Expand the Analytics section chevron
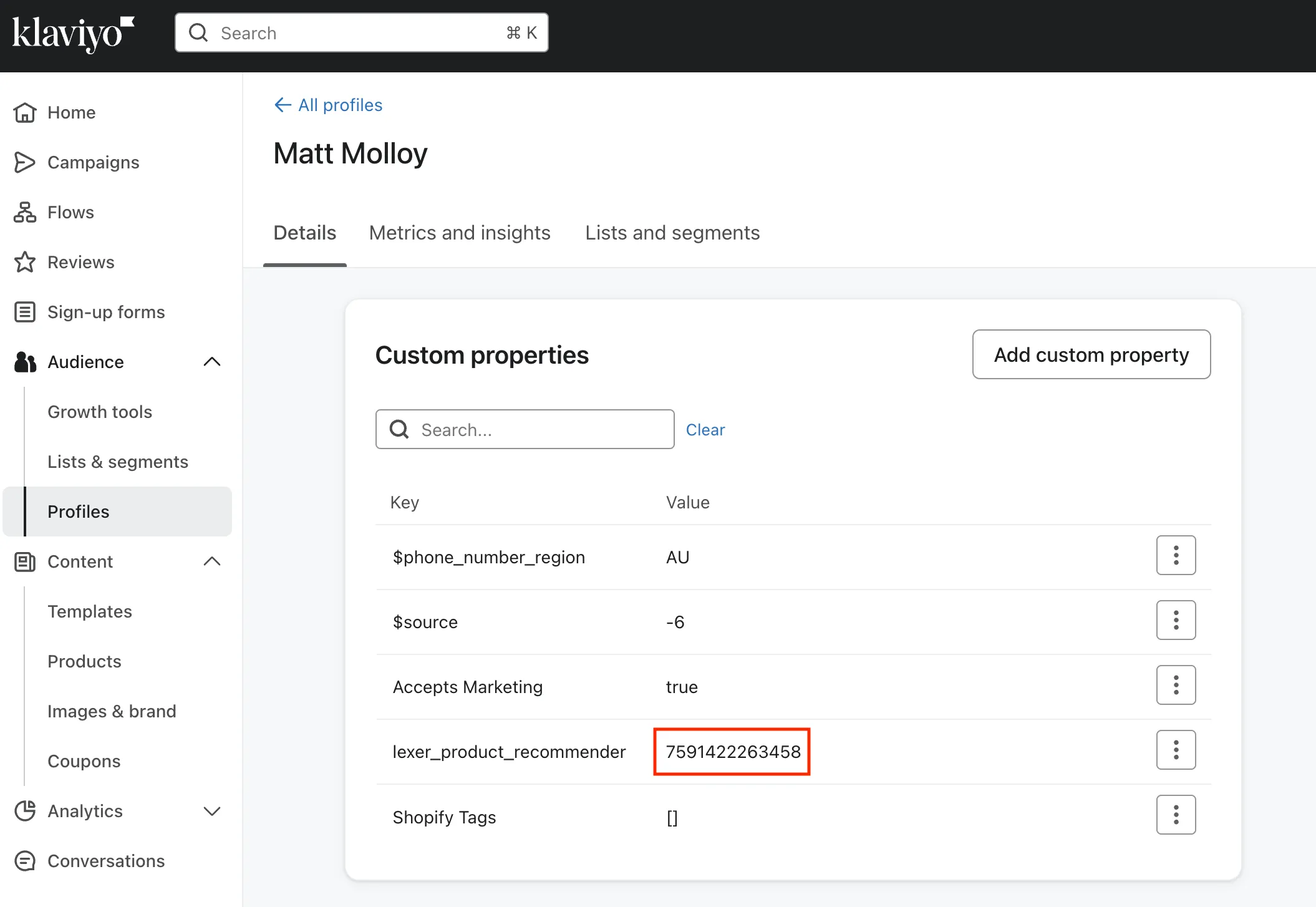This screenshot has height=907, width=1316. tap(212, 811)
